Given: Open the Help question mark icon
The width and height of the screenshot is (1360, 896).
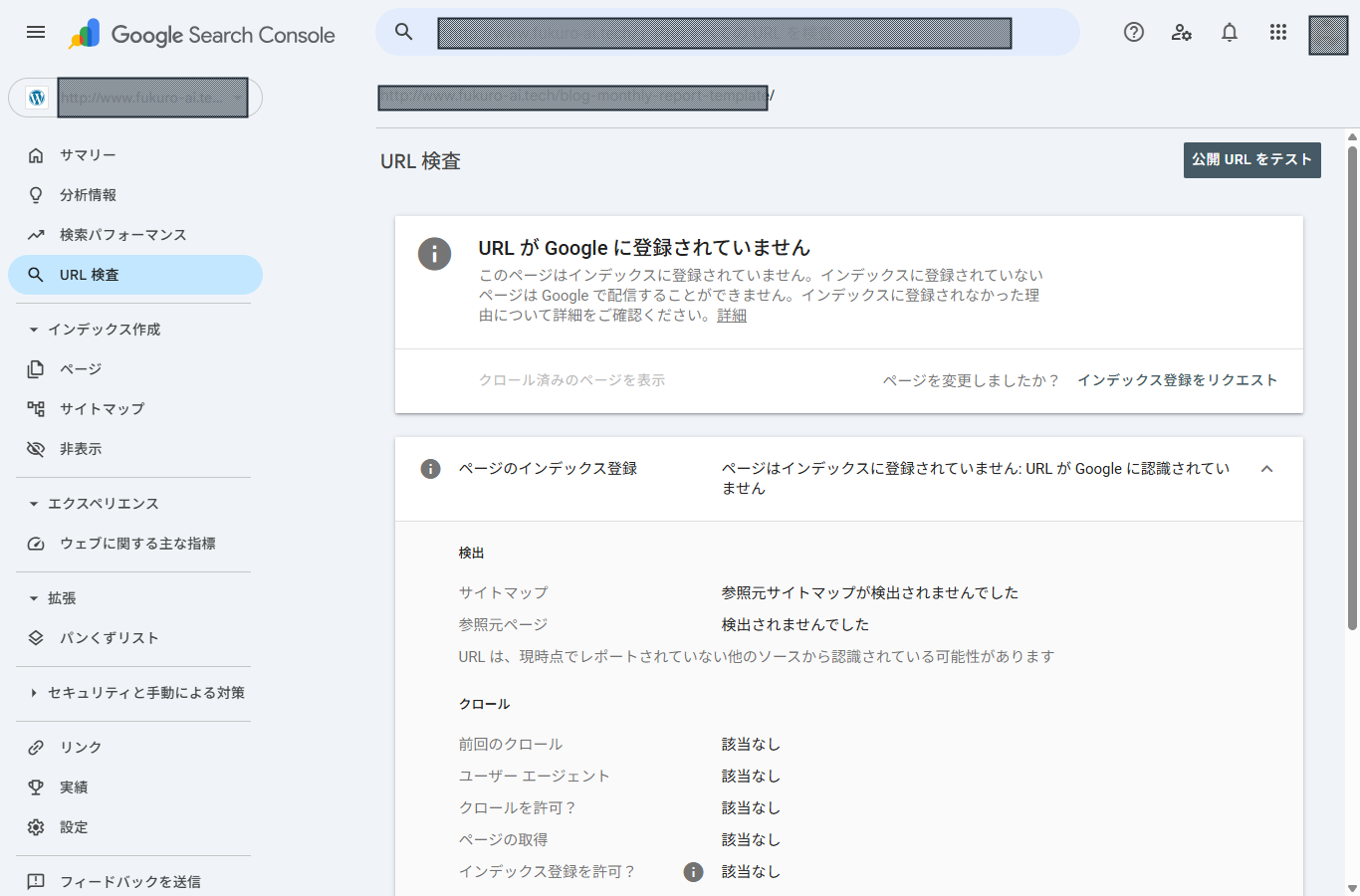Looking at the screenshot, I should pyautogui.click(x=1134, y=32).
